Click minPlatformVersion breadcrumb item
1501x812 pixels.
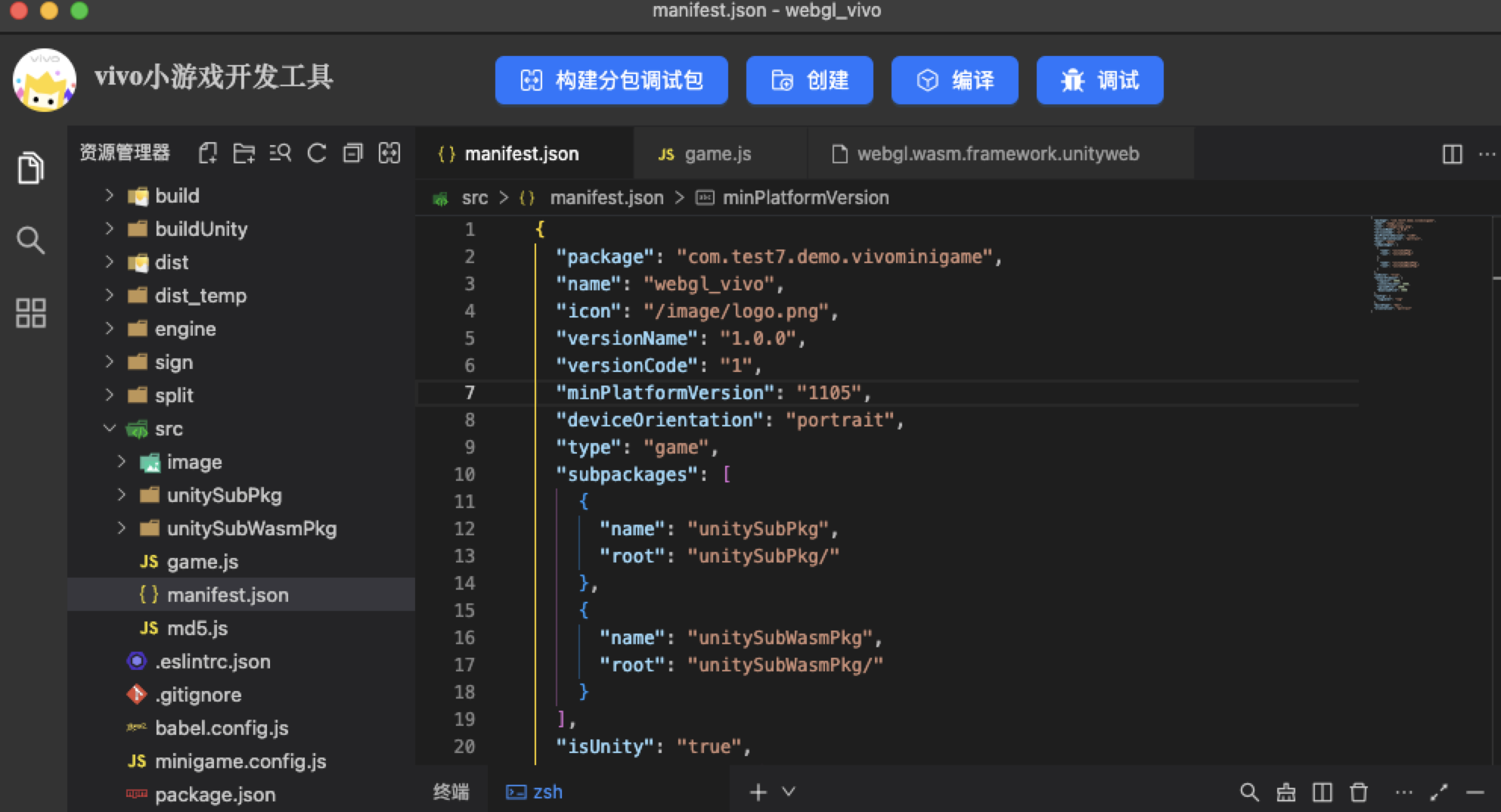[805, 198]
